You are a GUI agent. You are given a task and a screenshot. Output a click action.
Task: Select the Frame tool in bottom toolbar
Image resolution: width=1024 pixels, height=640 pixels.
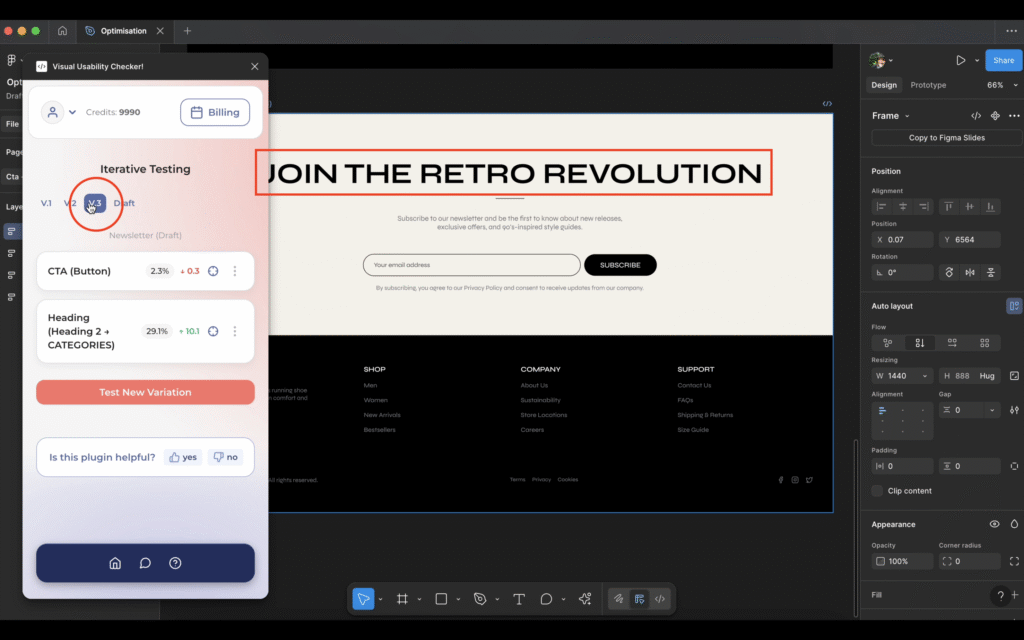click(402, 599)
